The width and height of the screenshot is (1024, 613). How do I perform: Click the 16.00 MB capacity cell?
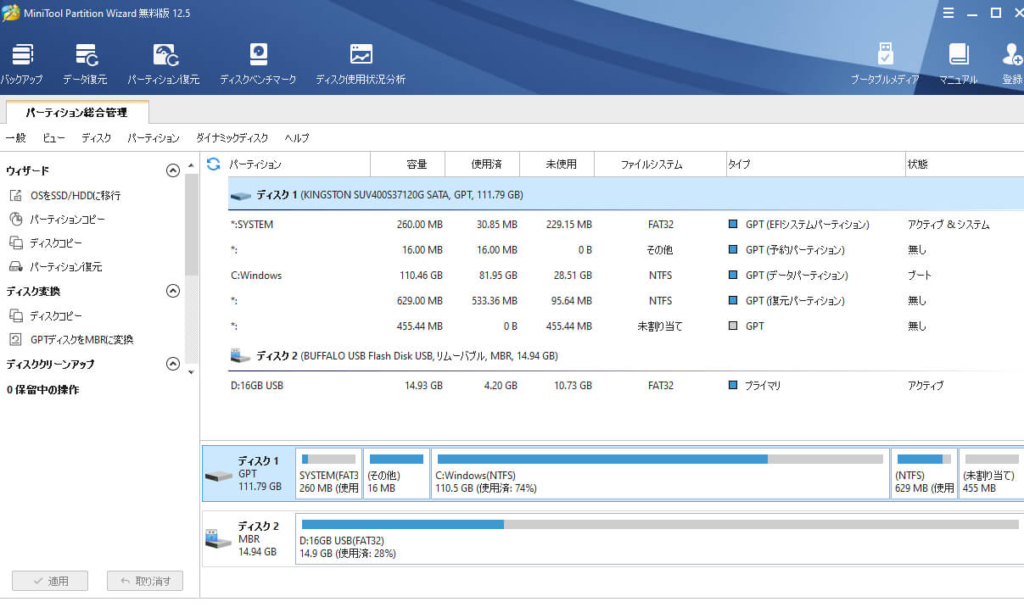[x=422, y=250]
